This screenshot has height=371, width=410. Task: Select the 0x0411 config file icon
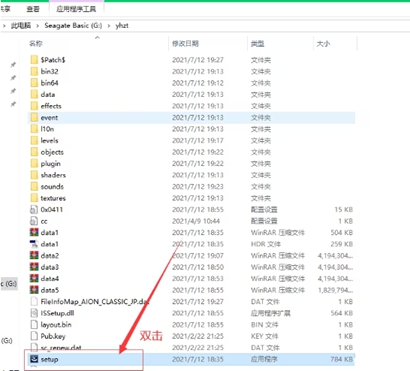click(34, 209)
